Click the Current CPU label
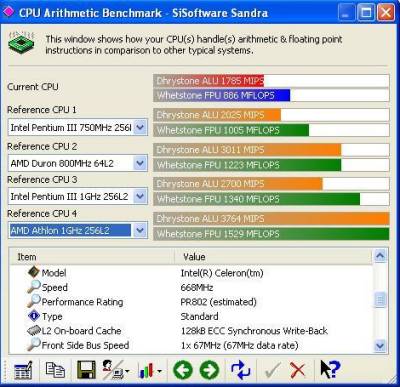 click(x=33, y=87)
